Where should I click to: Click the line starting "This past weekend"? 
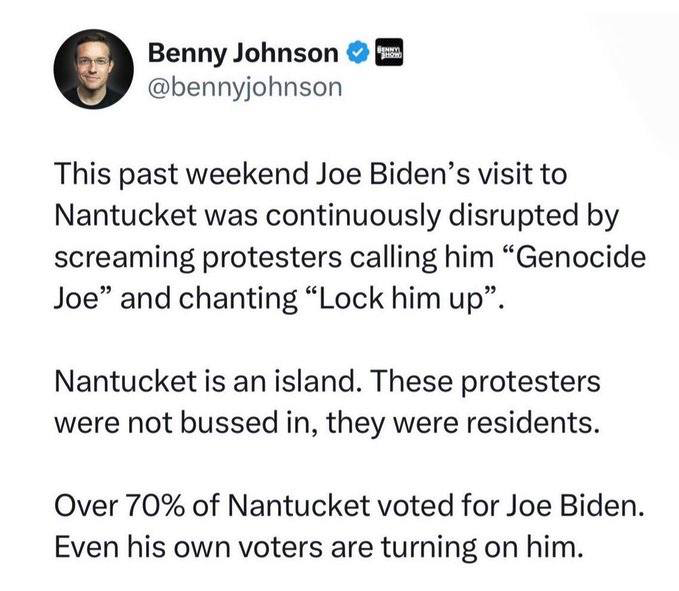(310, 174)
